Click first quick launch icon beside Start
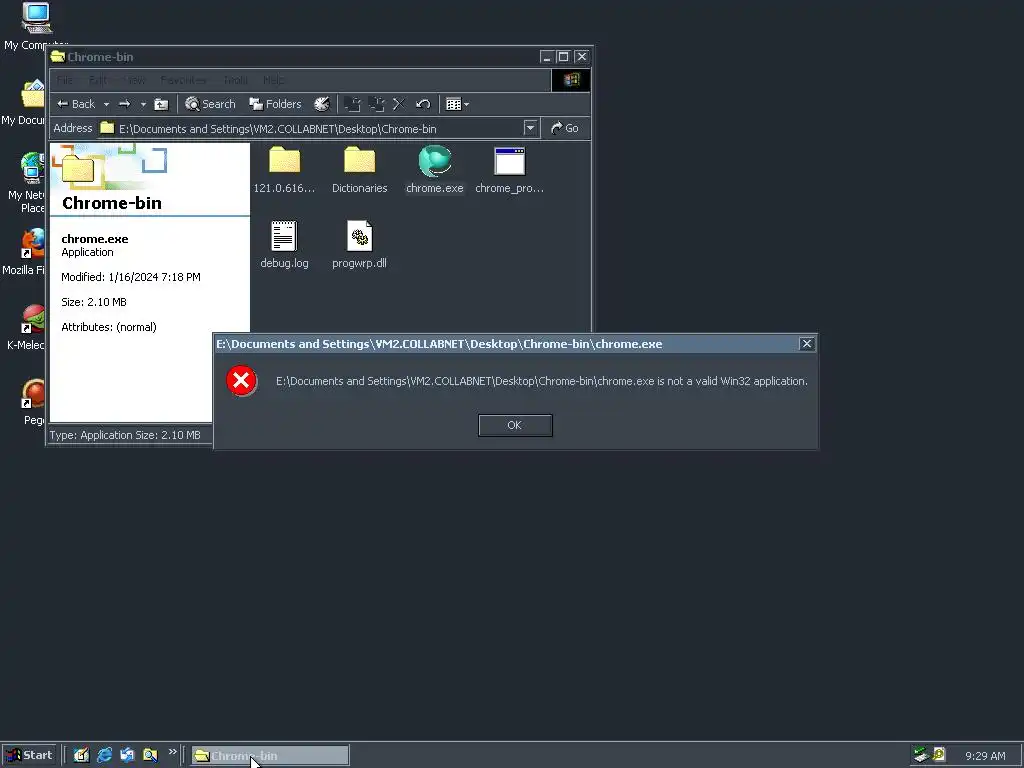 tap(81, 755)
